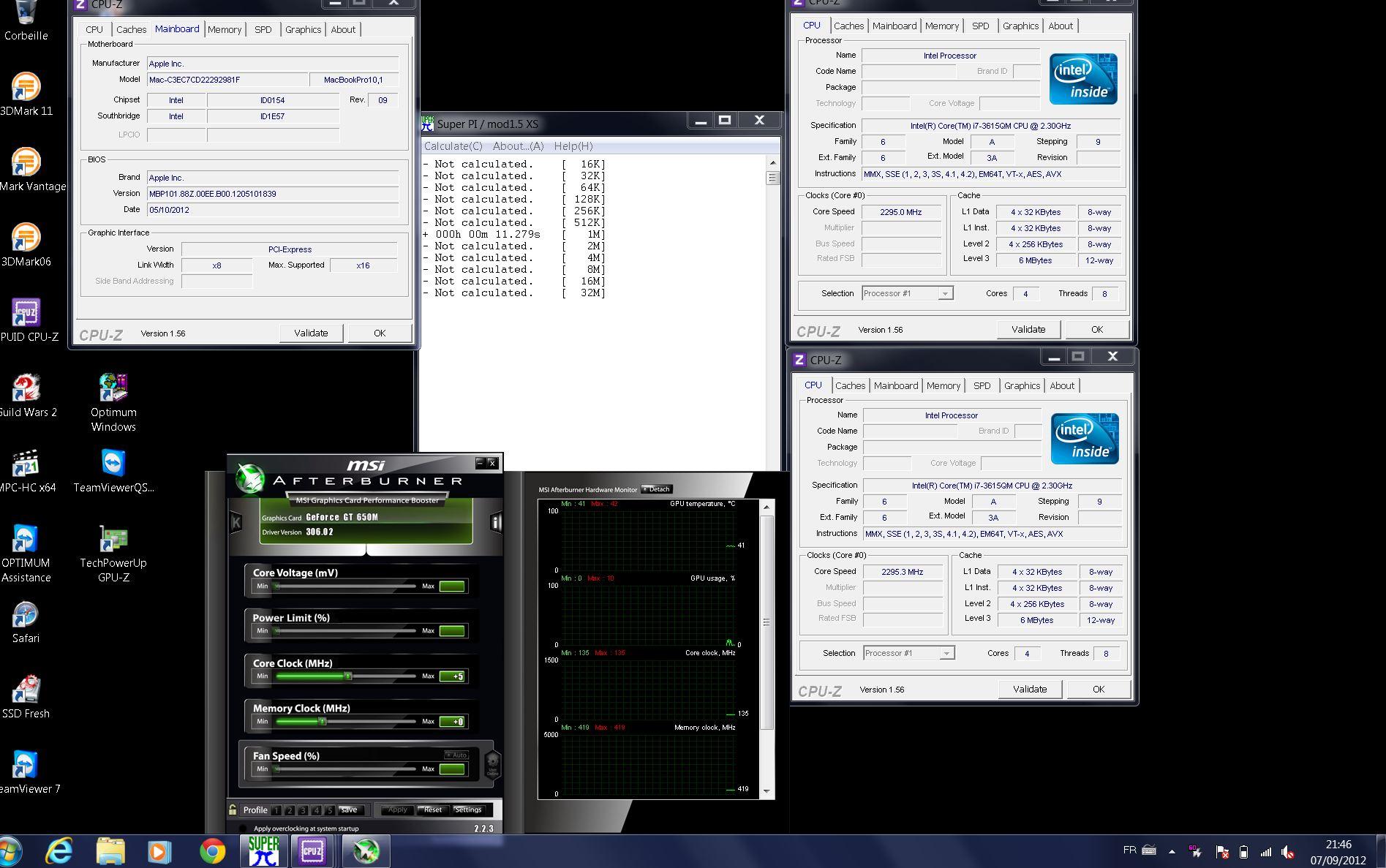Image resolution: width=1386 pixels, height=868 pixels.
Task: Open clock and date in taskbar
Action: click(1338, 852)
